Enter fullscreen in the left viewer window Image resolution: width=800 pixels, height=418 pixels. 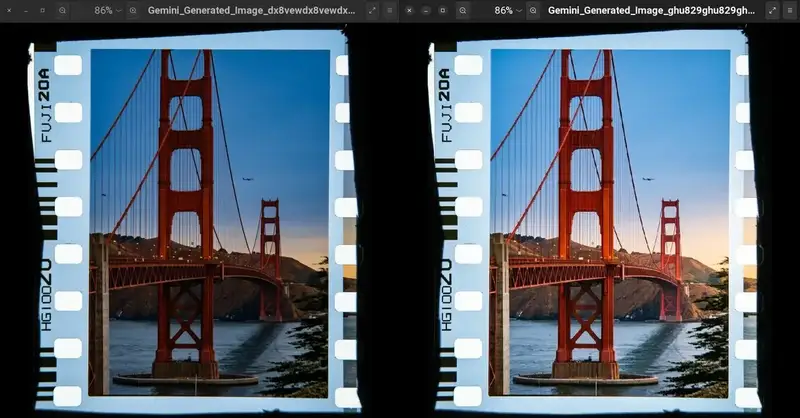pyautogui.click(x=372, y=10)
